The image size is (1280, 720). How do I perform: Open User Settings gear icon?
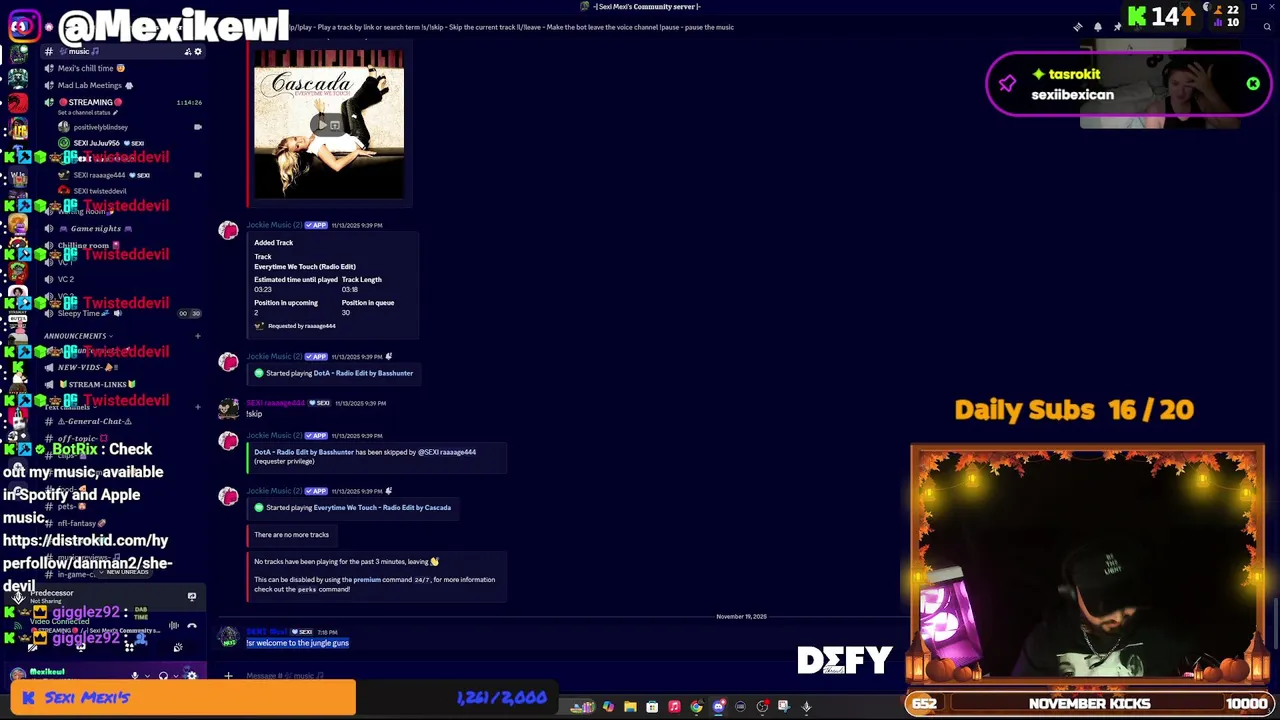click(192, 676)
